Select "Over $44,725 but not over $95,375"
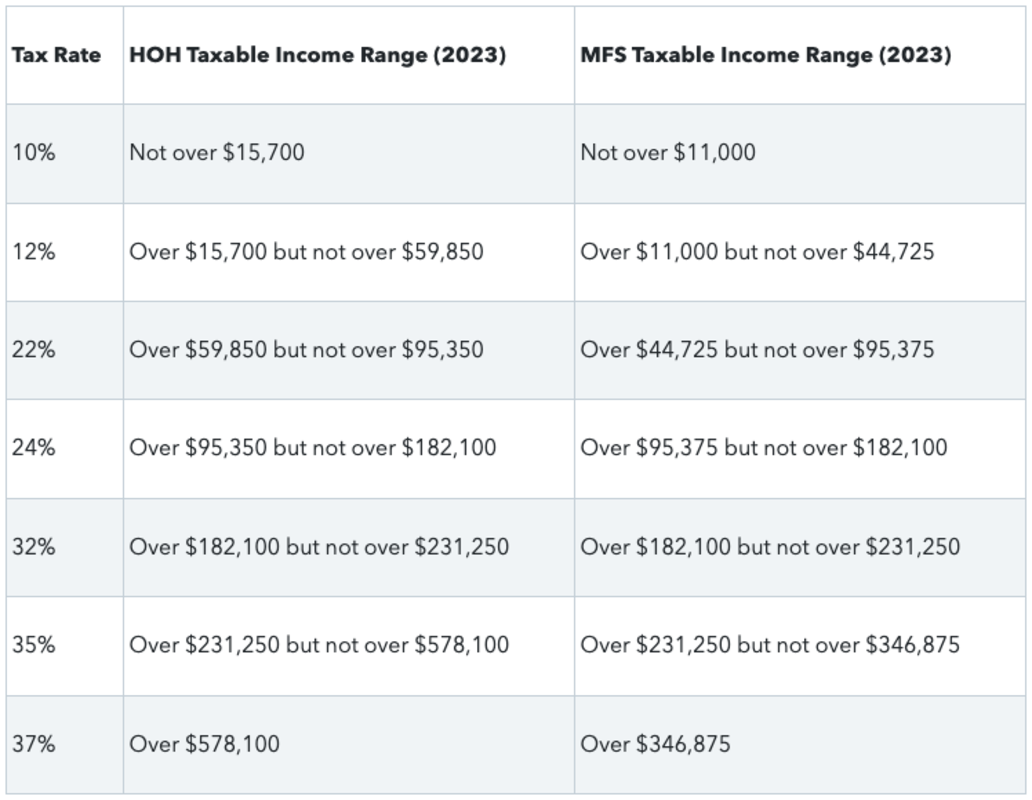The width and height of the screenshot is (1032, 800). (x=757, y=350)
